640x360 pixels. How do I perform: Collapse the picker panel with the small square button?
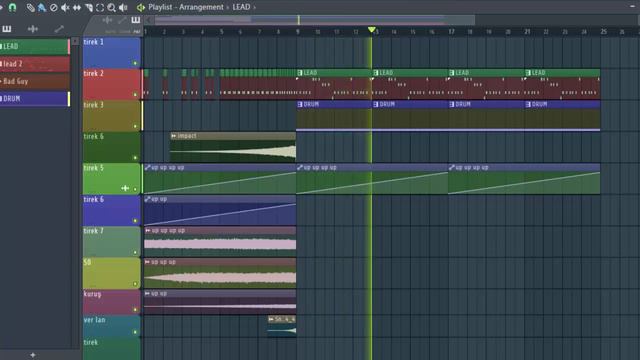[x=75, y=41]
